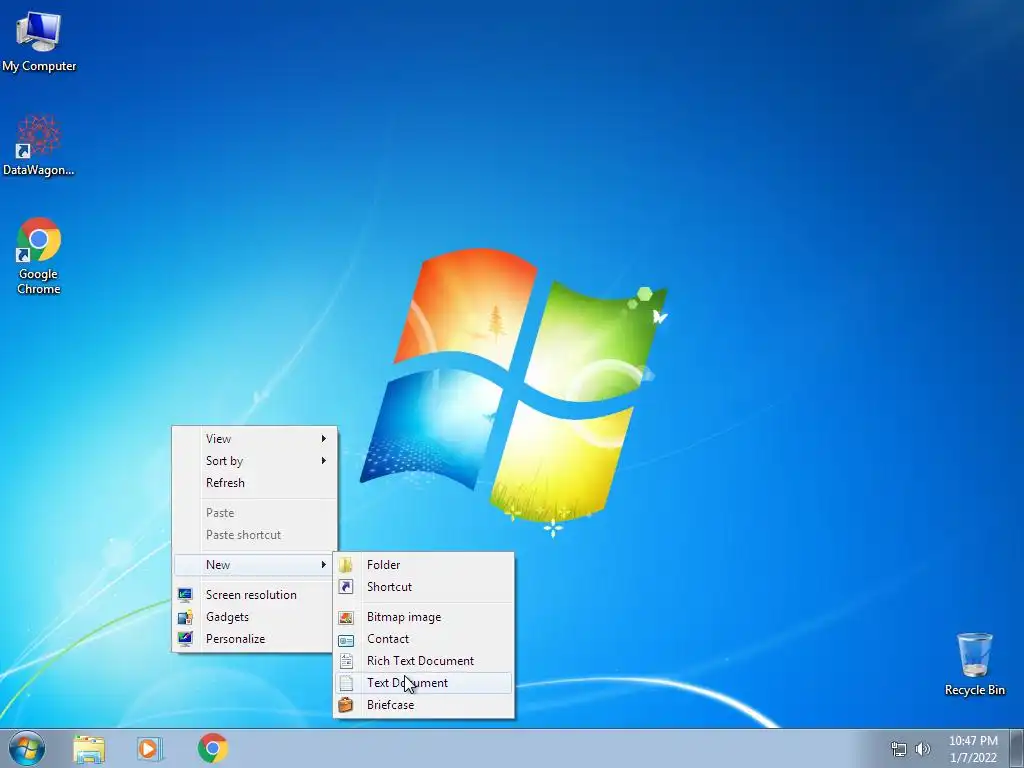This screenshot has width=1024, height=768.
Task: Create a new Shortcut
Action: (x=424, y=587)
